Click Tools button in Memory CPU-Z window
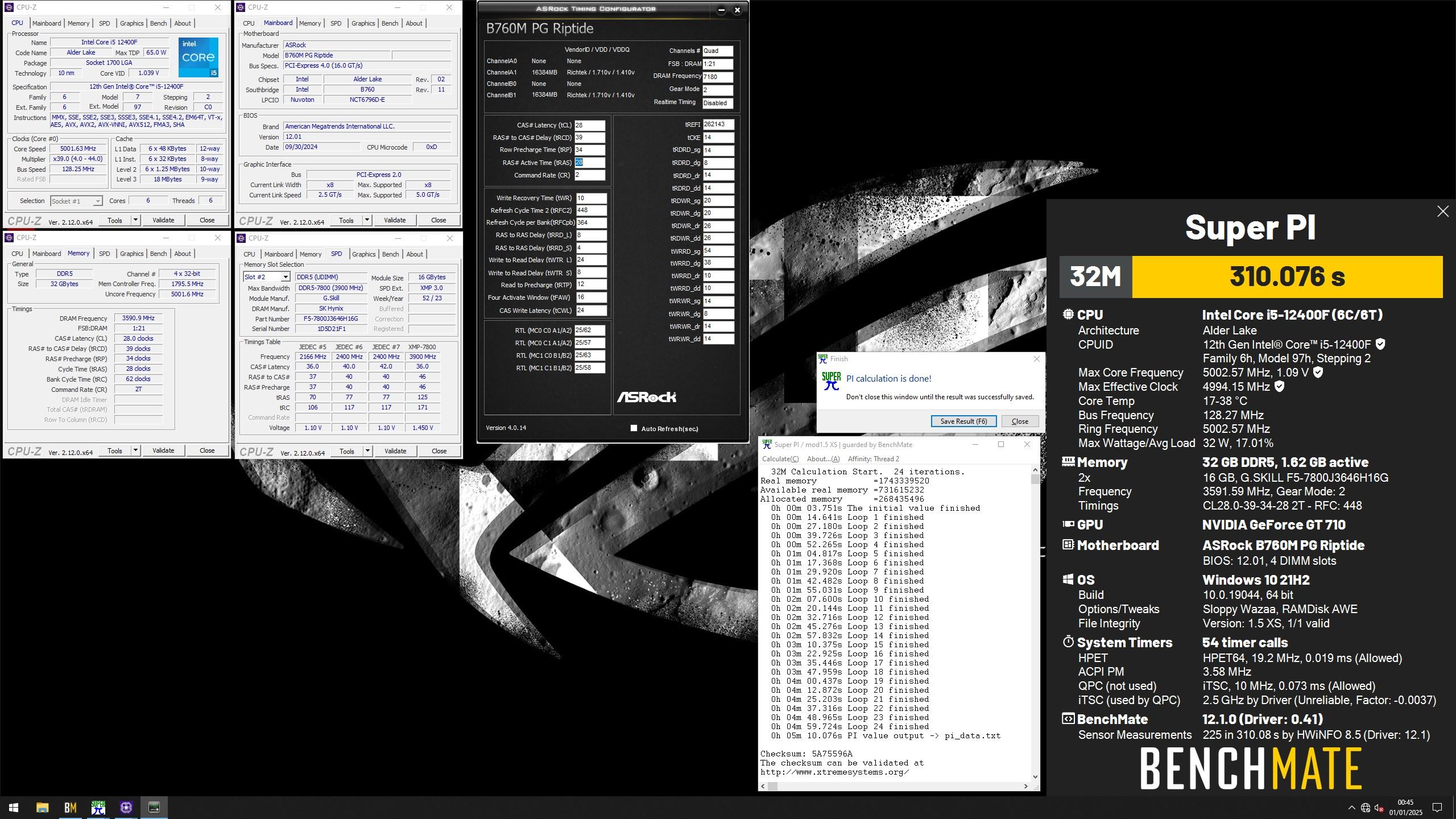Viewport: 1456px width, 819px height. [x=115, y=450]
